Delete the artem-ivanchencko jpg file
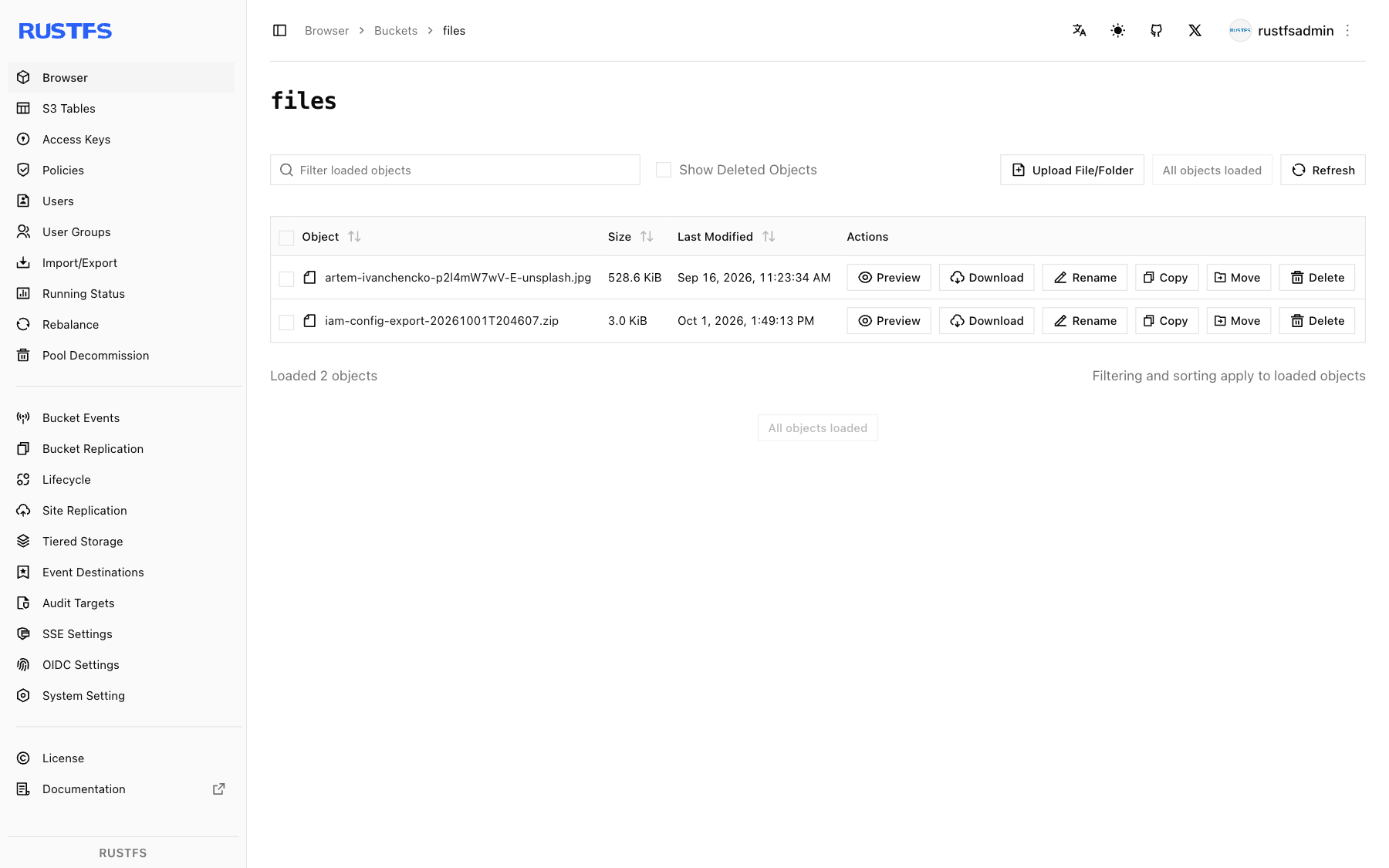This screenshot has width=1389, height=868. tap(1317, 278)
